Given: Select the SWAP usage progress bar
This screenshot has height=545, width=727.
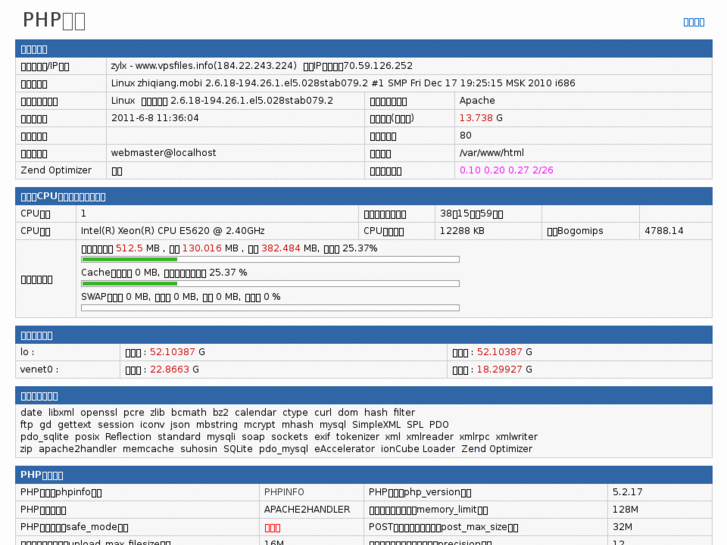Looking at the screenshot, I should pos(270,308).
